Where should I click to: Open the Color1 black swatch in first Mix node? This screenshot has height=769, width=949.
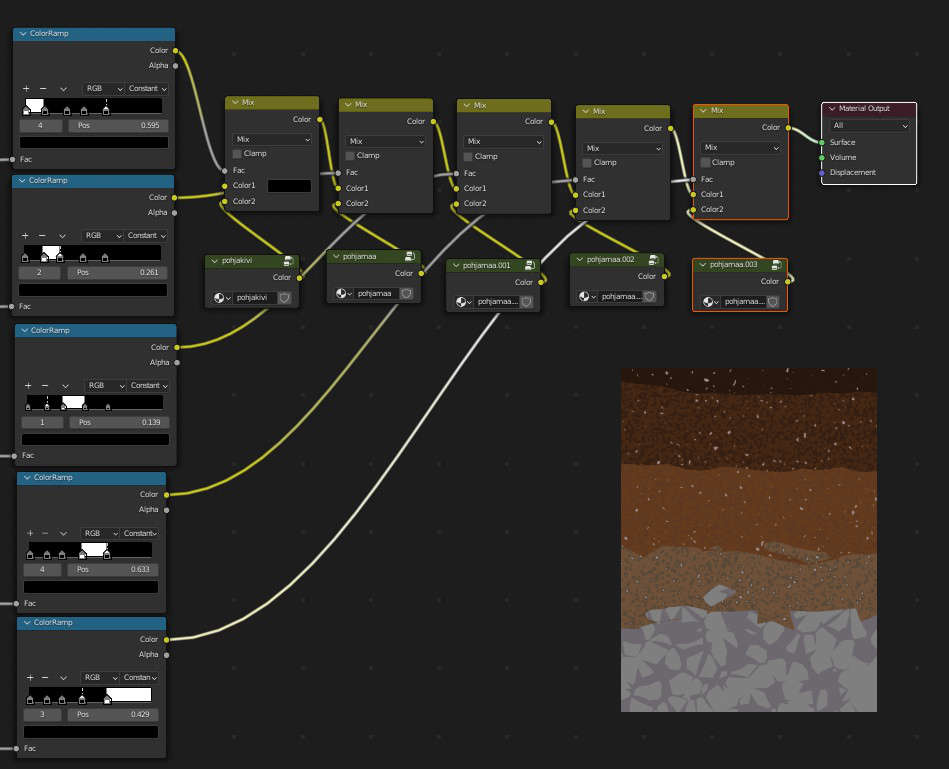click(289, 186)
